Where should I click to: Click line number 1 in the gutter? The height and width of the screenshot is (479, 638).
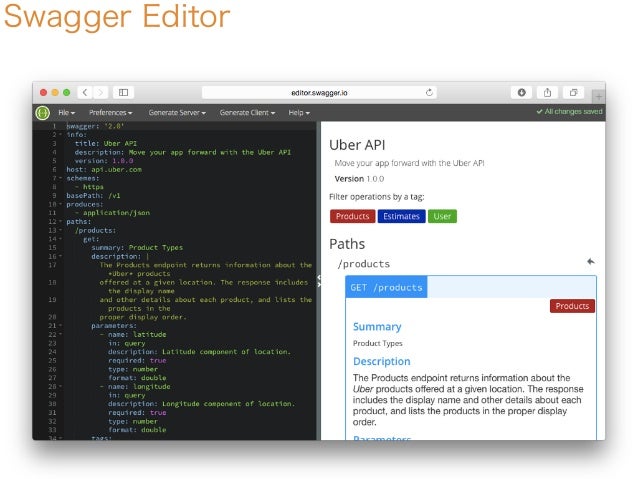(54, 126)
